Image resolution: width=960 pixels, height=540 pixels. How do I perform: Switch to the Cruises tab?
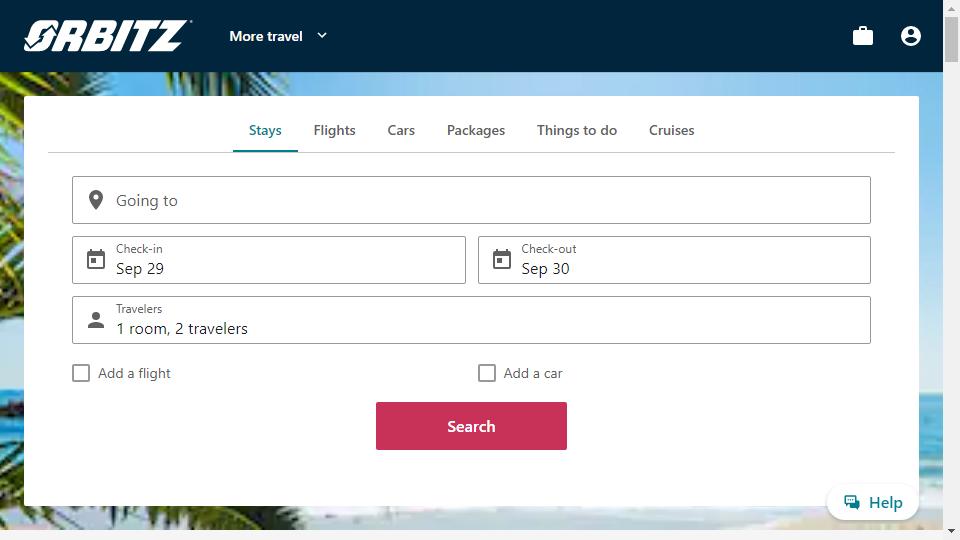point(672,130)
